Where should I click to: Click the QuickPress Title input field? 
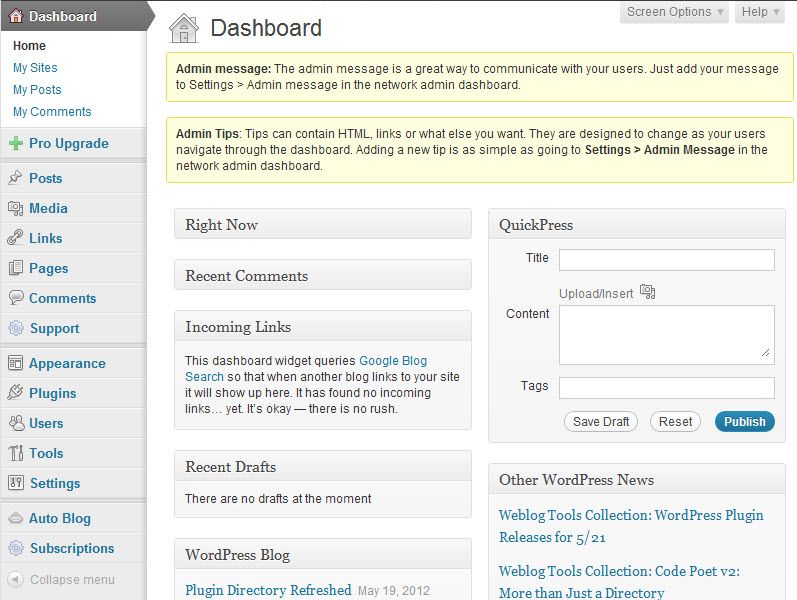pos(667,260)
